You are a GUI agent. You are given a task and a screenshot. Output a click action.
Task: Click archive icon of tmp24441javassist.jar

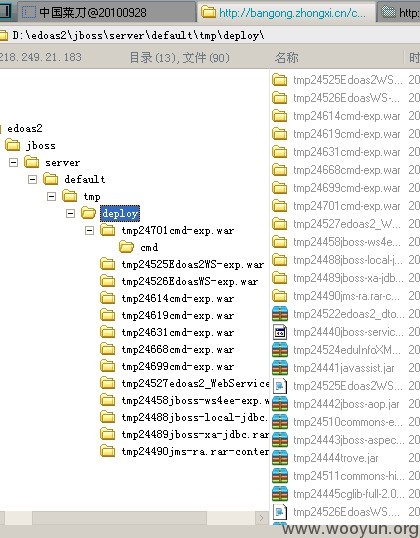tap(280, 368)
